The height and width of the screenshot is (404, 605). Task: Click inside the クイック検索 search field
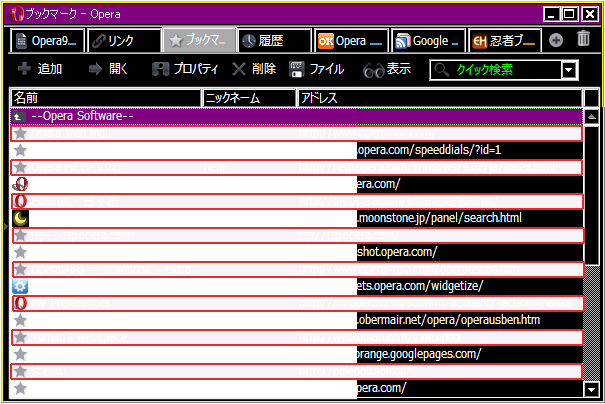pos(497,70)
